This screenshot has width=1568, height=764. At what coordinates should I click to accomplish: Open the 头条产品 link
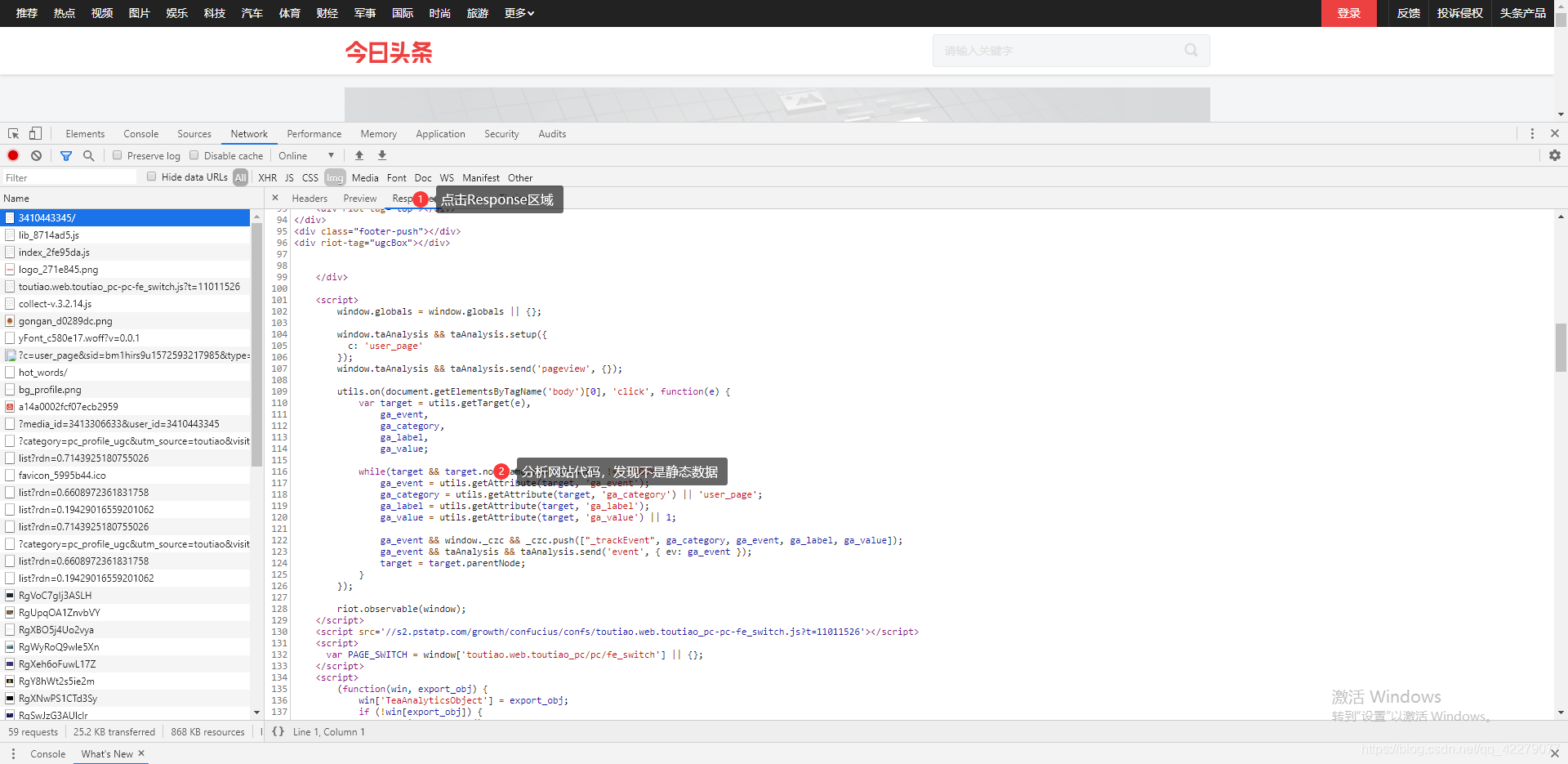tap(1523, 13)
